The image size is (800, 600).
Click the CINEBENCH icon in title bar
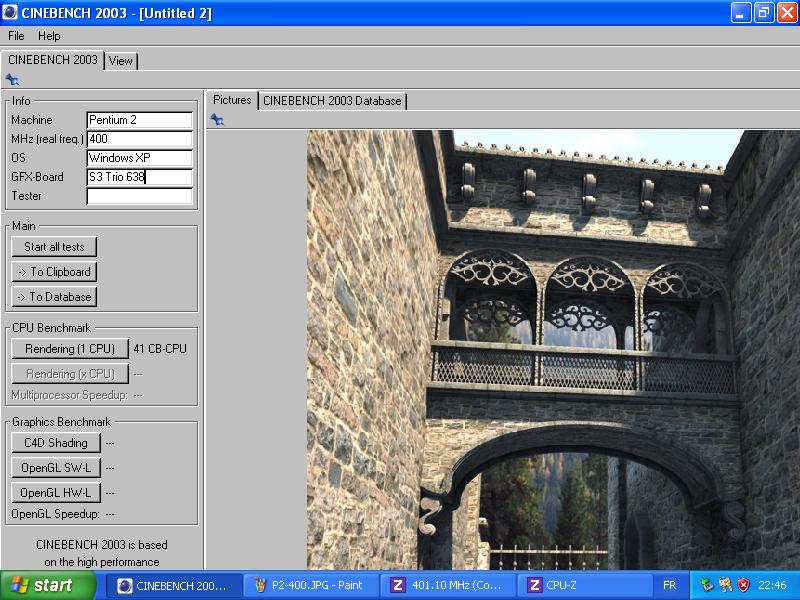coord(10,12)
